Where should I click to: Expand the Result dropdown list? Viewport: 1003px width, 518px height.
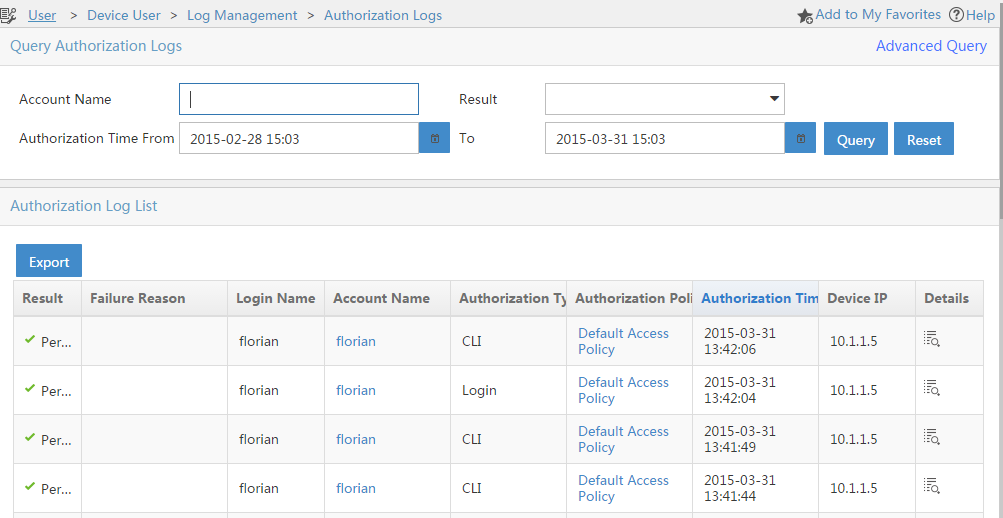click(x=773, y=99)
